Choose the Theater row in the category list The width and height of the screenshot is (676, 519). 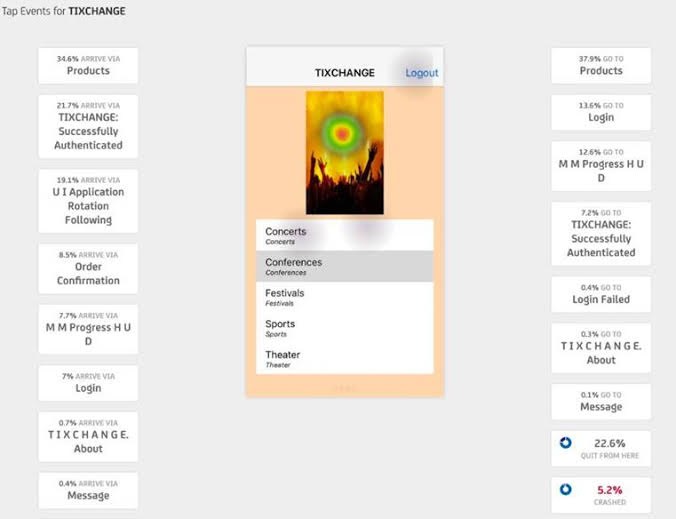click(344, 359)
